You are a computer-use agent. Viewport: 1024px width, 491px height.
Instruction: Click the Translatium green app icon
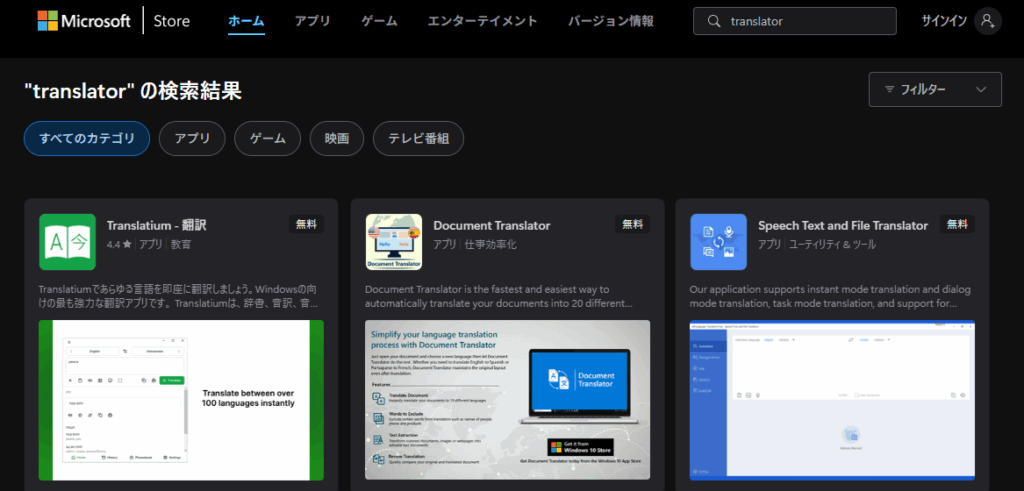[x=67, y=242]
